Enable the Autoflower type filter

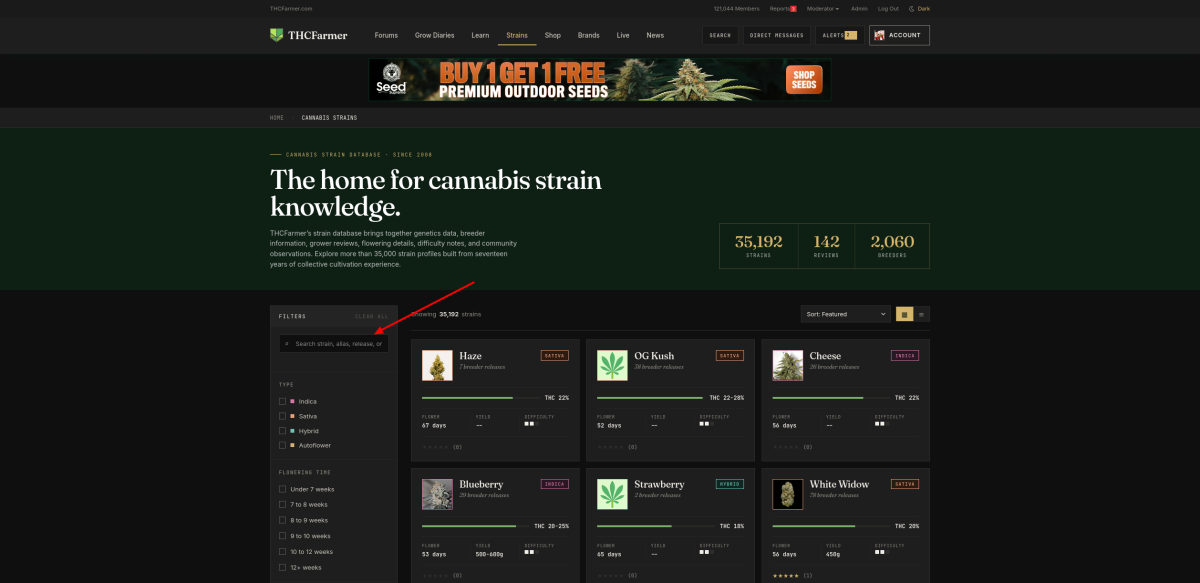[x=282, y=445]
